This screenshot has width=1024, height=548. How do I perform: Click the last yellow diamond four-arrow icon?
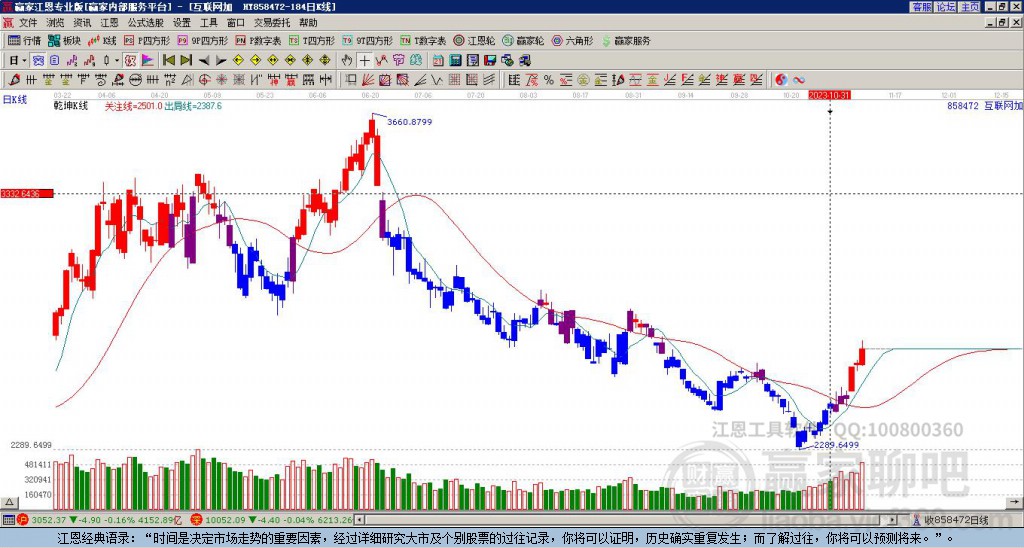point(325,61)
